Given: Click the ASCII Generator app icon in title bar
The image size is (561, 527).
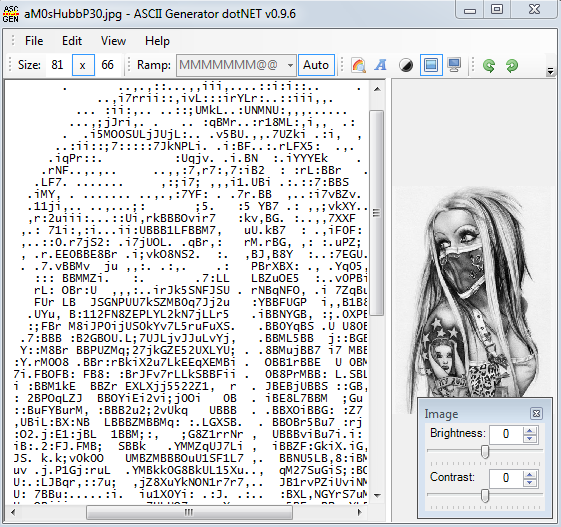Looking at the screenshot, I should point(10,14).
